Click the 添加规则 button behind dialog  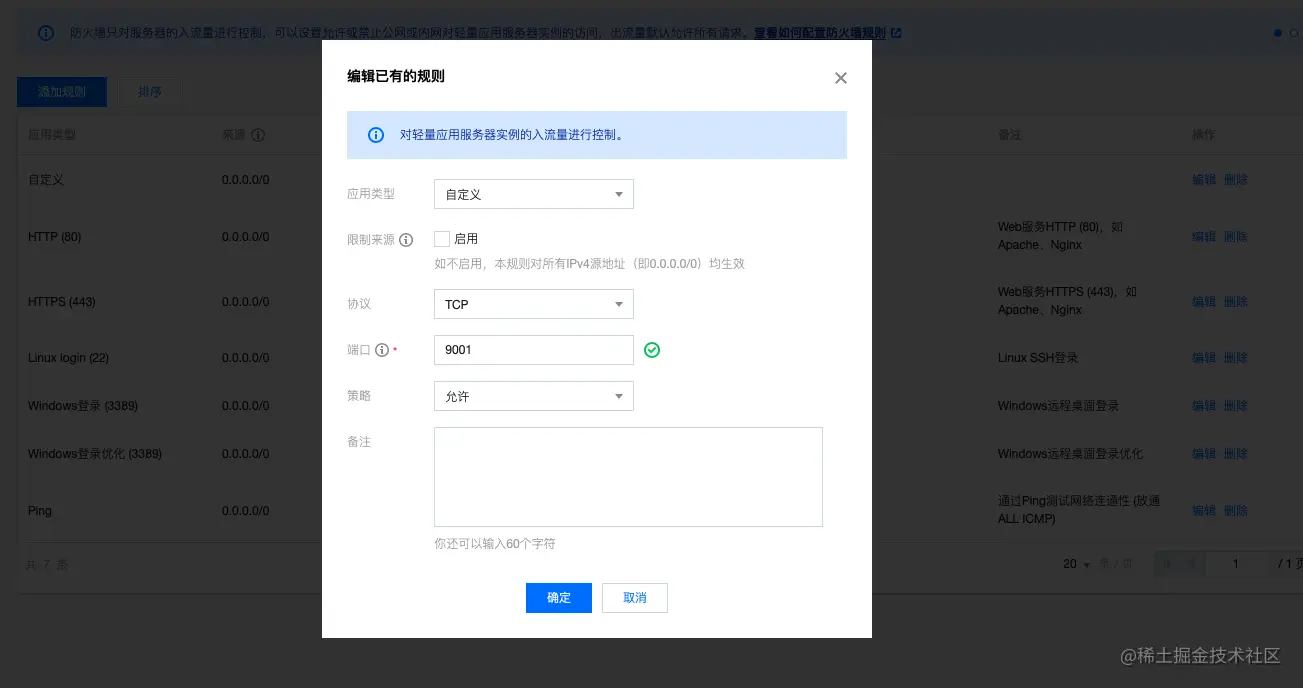62,92
